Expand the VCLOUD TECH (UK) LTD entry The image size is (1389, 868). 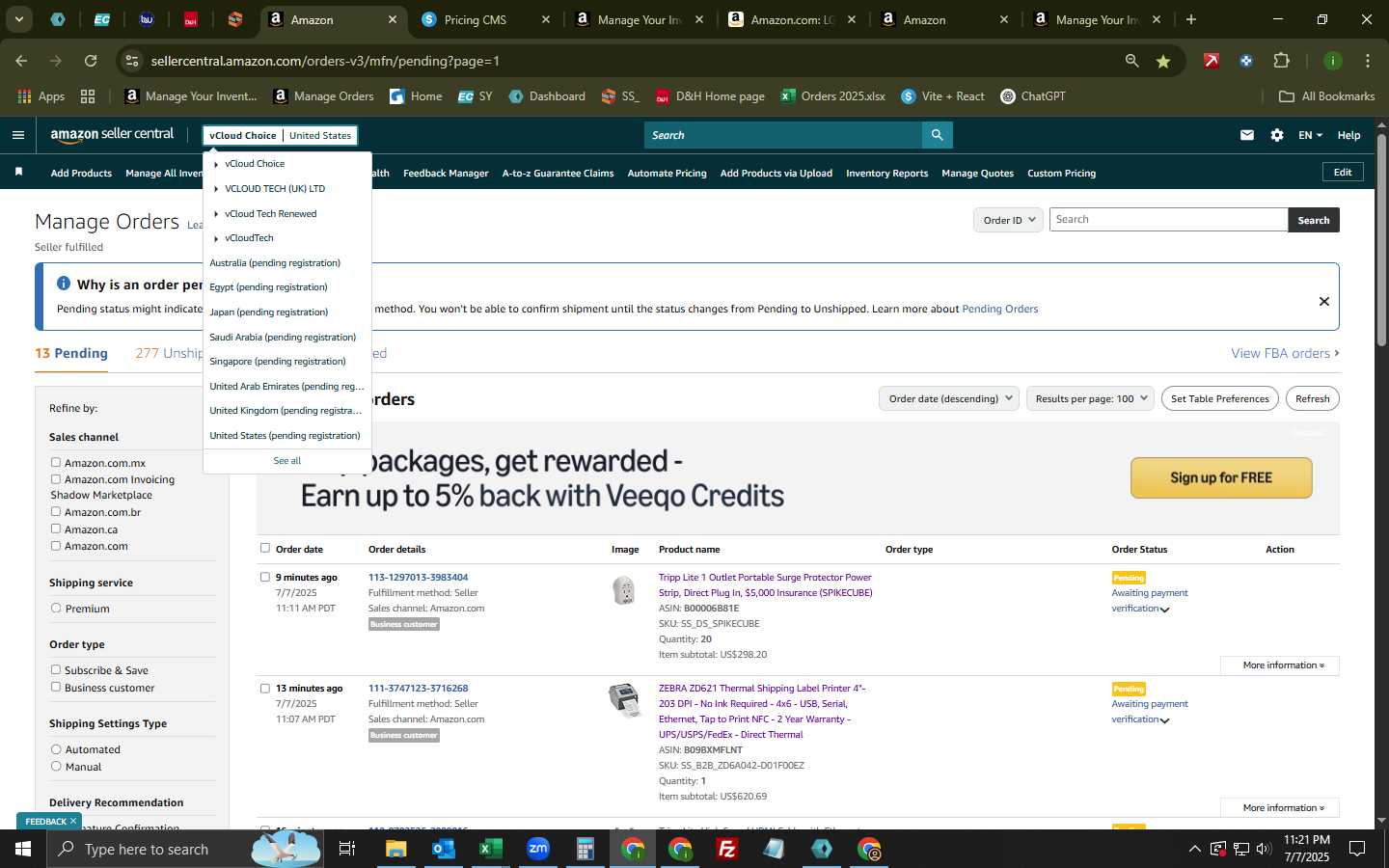tap(216, 189)
